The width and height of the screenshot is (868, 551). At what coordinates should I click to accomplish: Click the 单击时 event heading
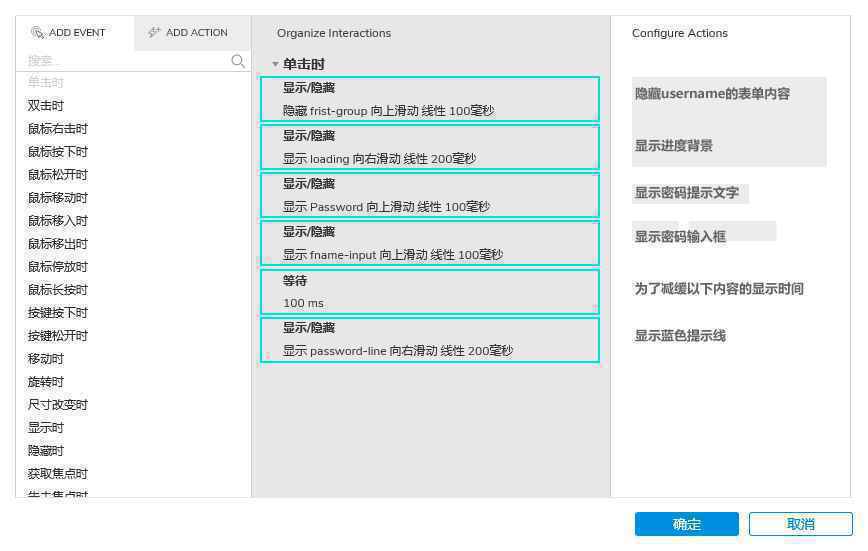(x=303, y=64)
